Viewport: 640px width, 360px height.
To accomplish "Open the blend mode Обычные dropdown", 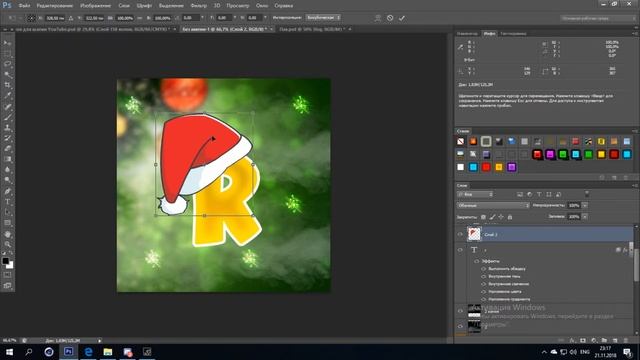I will pyautogui.click(x=493, y=205).
